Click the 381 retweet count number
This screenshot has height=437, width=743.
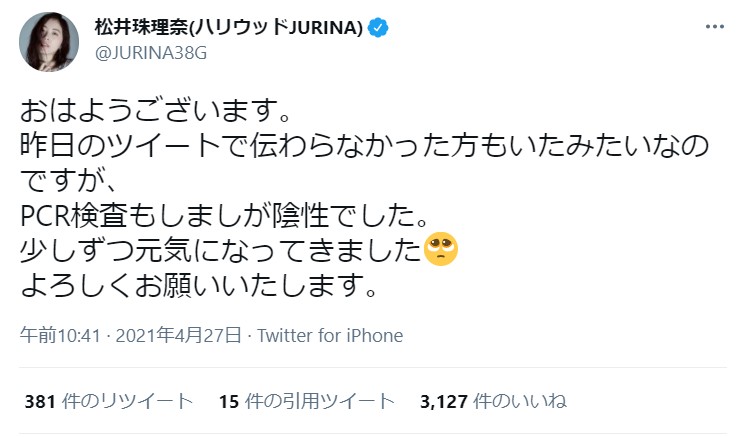(39, 402)
